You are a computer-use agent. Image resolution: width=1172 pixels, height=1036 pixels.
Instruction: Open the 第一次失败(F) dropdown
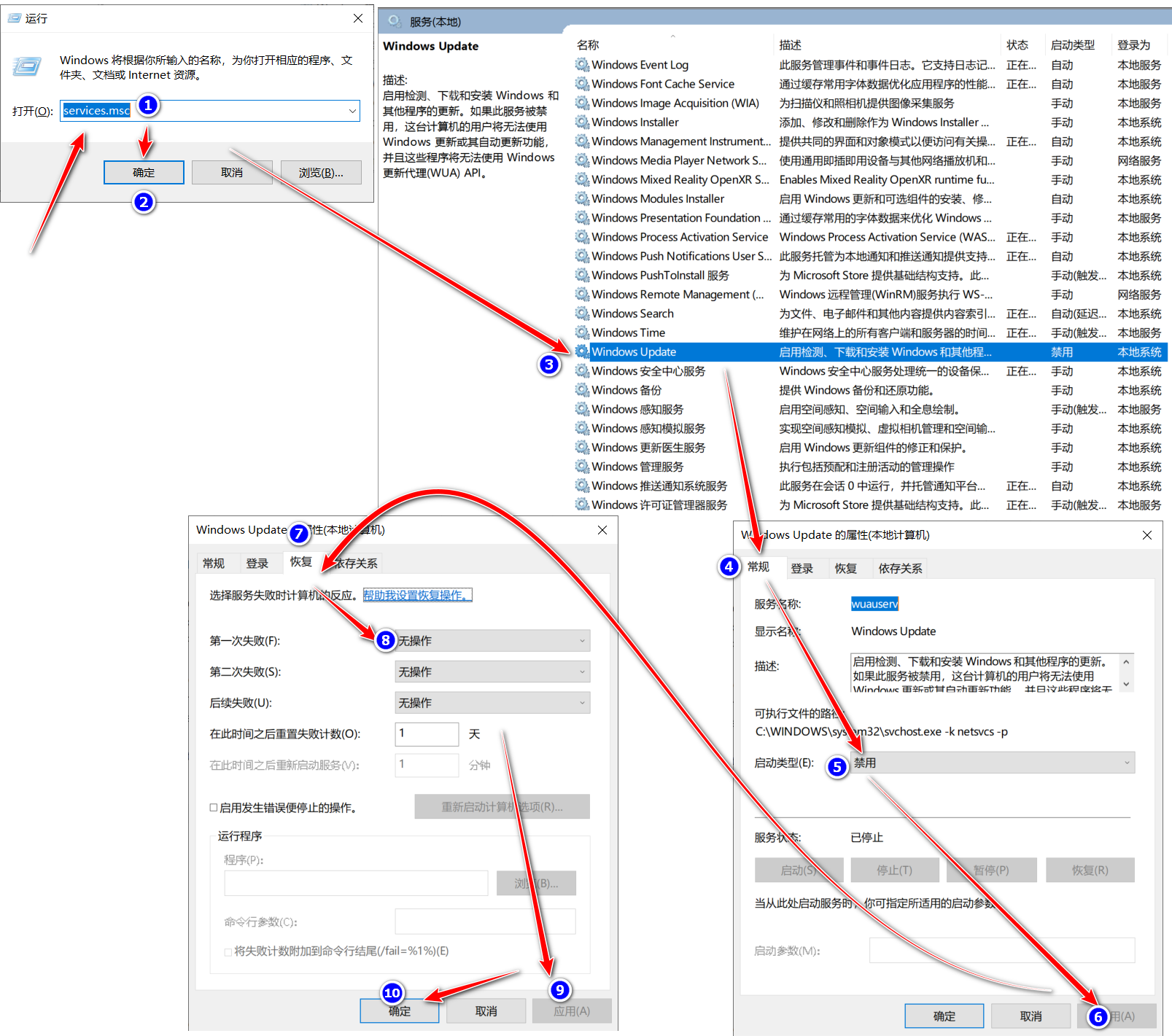492,641
